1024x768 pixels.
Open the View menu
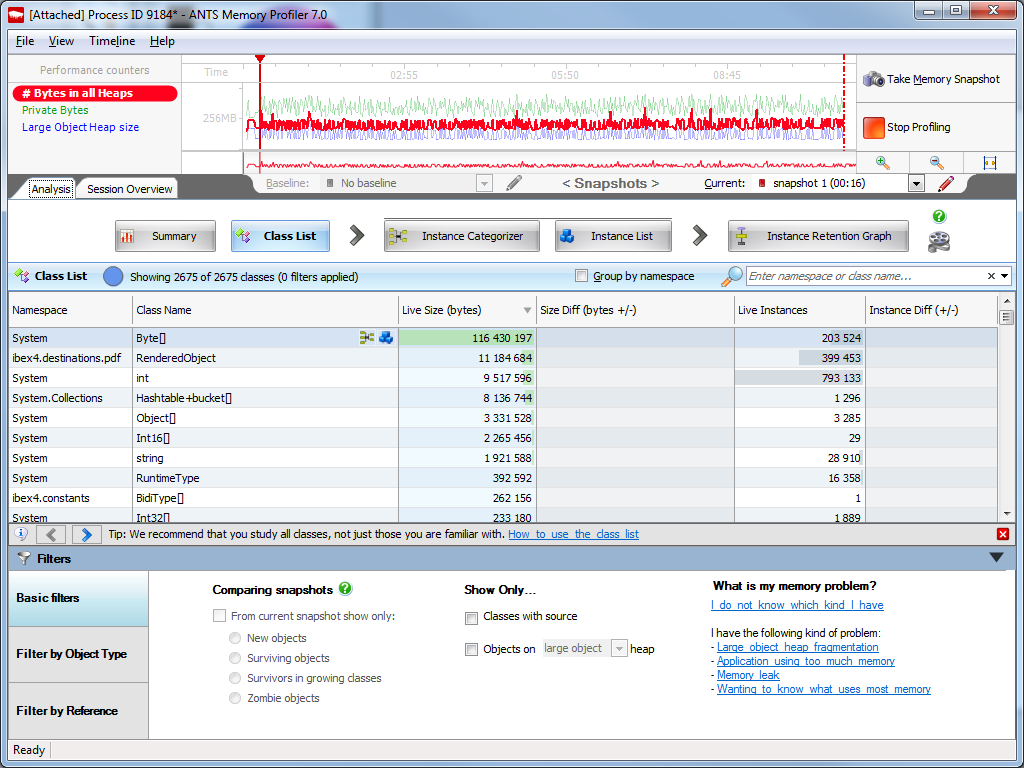(x=61, y=41)
